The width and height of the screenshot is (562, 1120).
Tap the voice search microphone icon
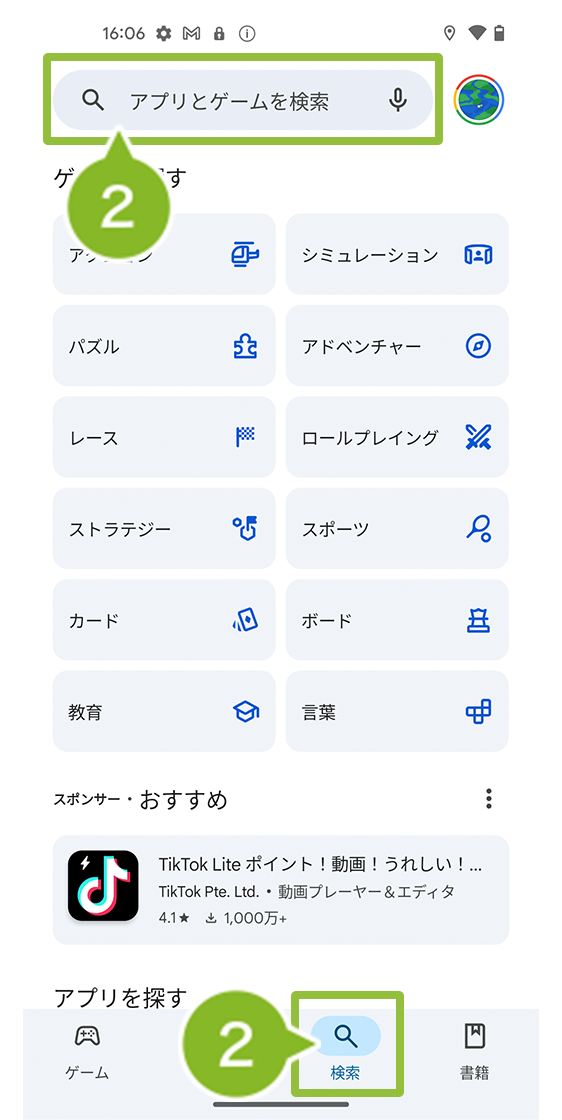point(398,101)
